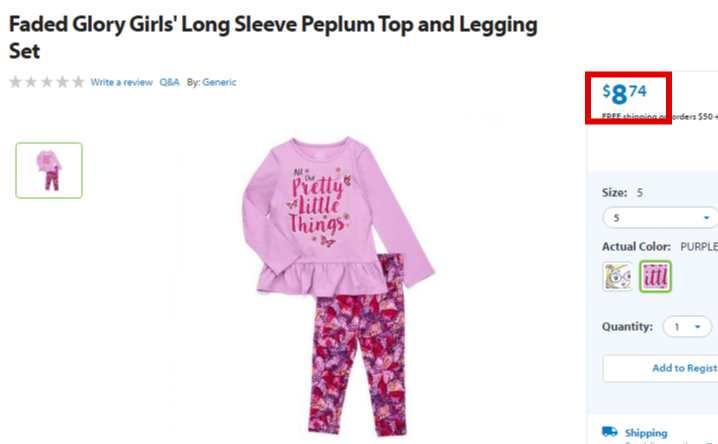
Task: Click the fifth rating star
Action: coord(79,82)
